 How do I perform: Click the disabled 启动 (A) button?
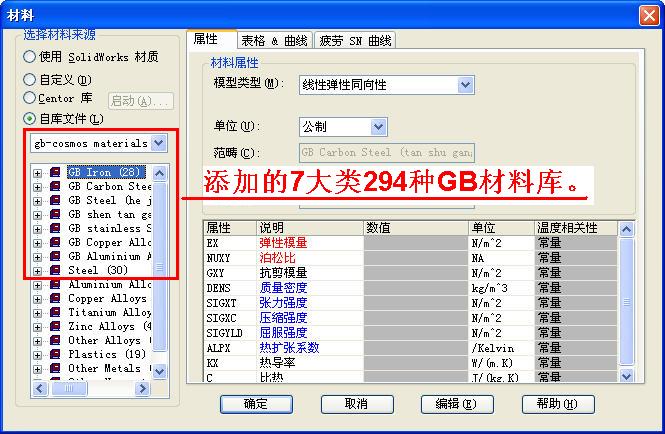[141, 101]
